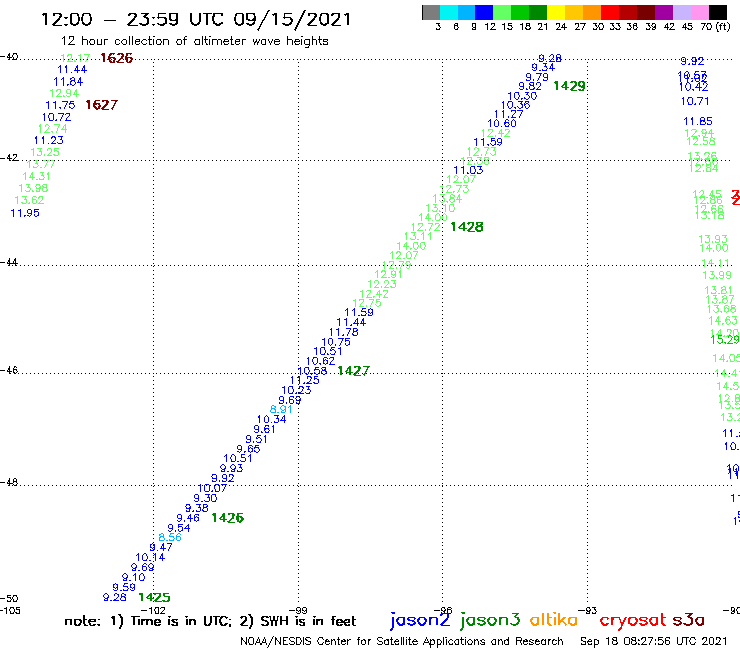Click the wave height value 10.07
Viewport: 740px width, 650px height.
(212, 488)
